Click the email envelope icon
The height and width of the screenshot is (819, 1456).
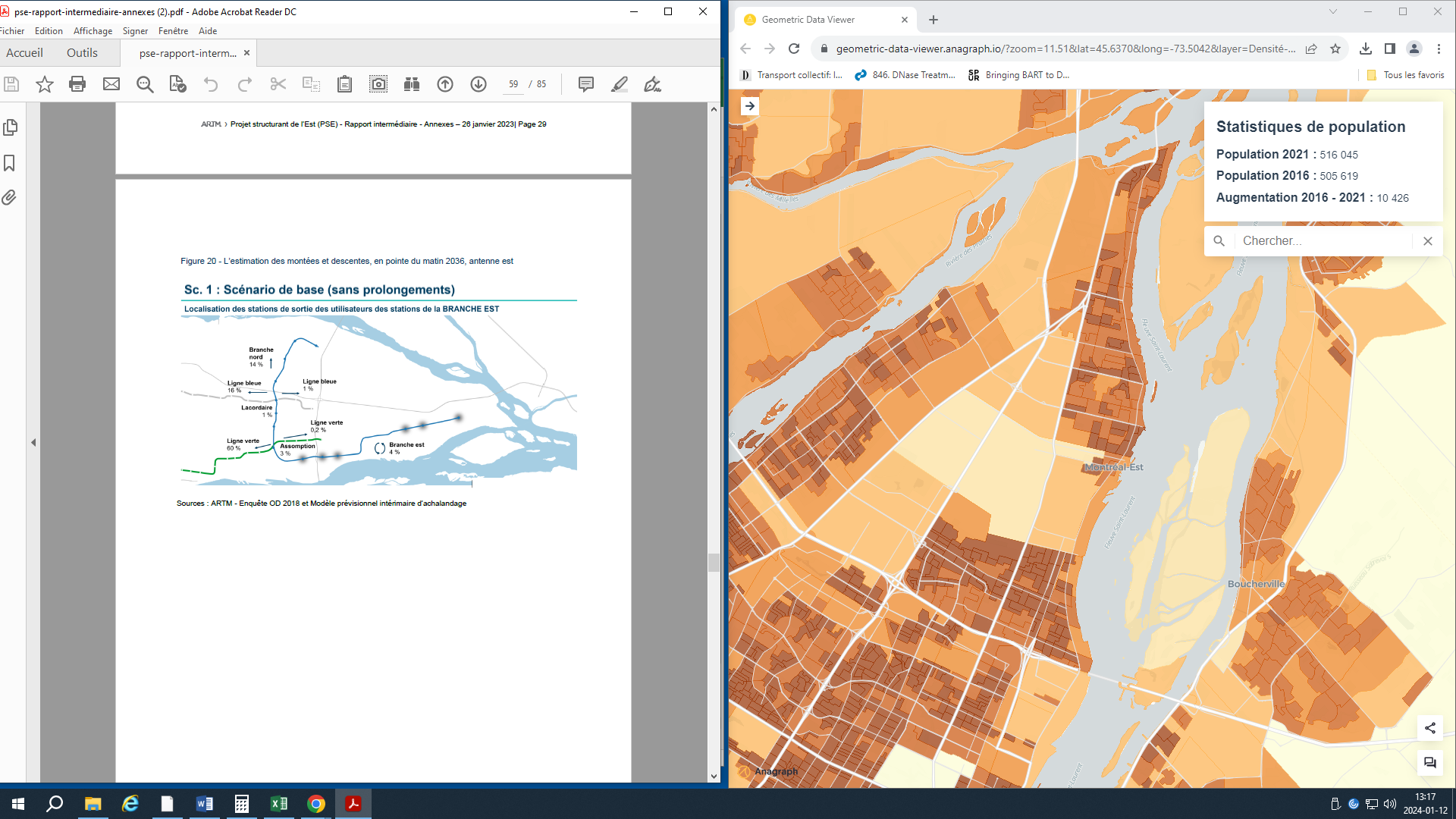[x=111, y=84]
